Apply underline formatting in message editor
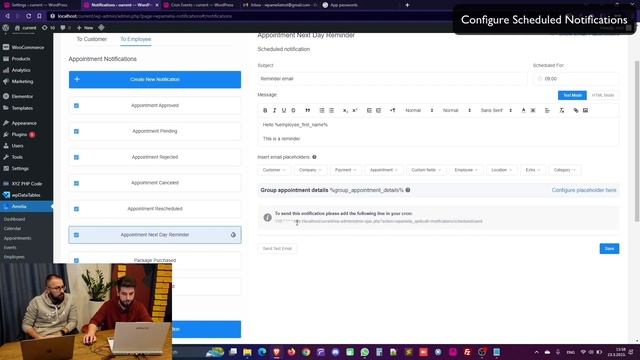 (284, 110)
